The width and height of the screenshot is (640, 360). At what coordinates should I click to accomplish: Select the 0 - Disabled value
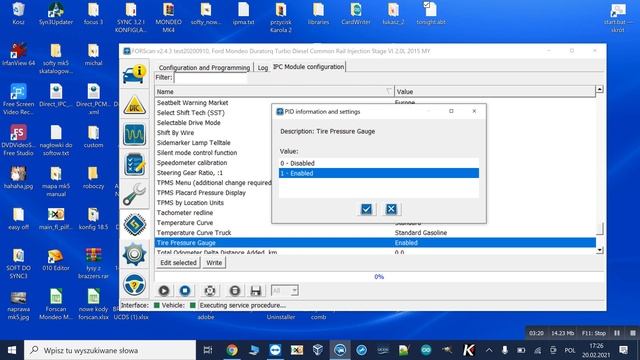[x=379, y=163]
